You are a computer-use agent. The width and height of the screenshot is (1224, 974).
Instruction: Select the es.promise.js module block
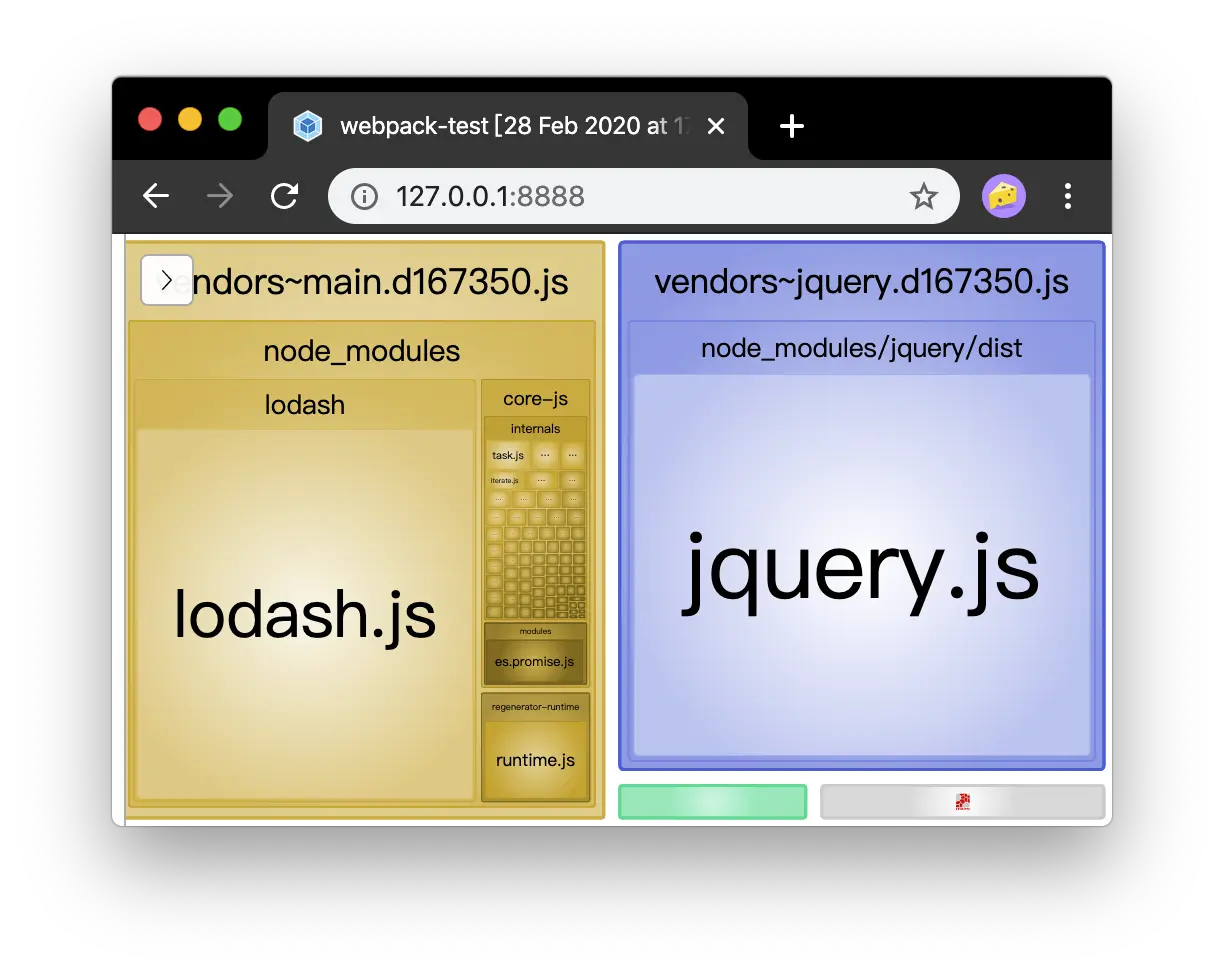(x=535, y=662)
